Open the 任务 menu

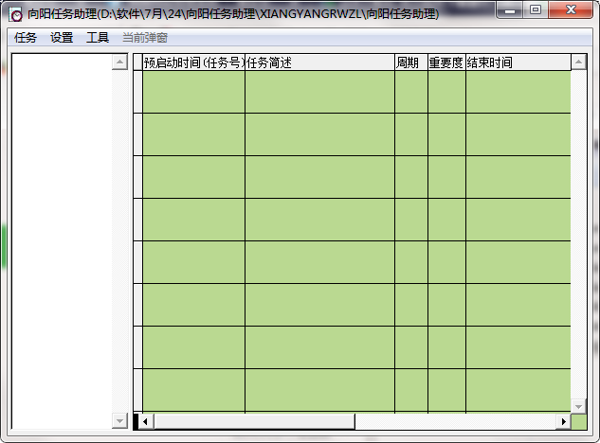(x=25, y=38)
